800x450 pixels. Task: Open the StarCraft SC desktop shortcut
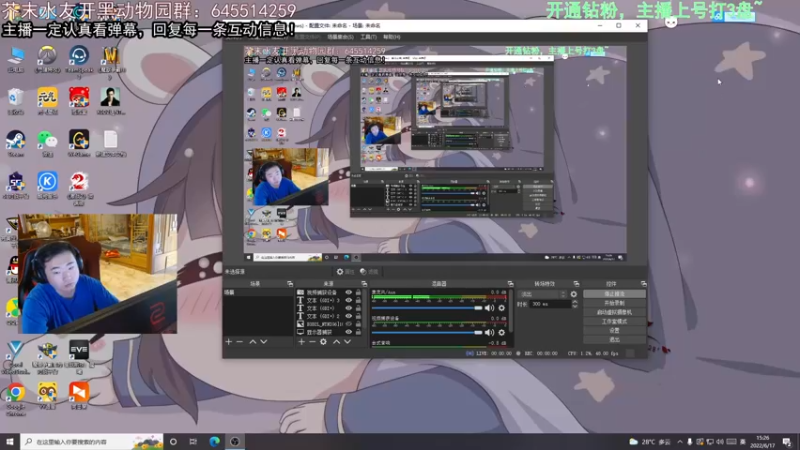16,184
